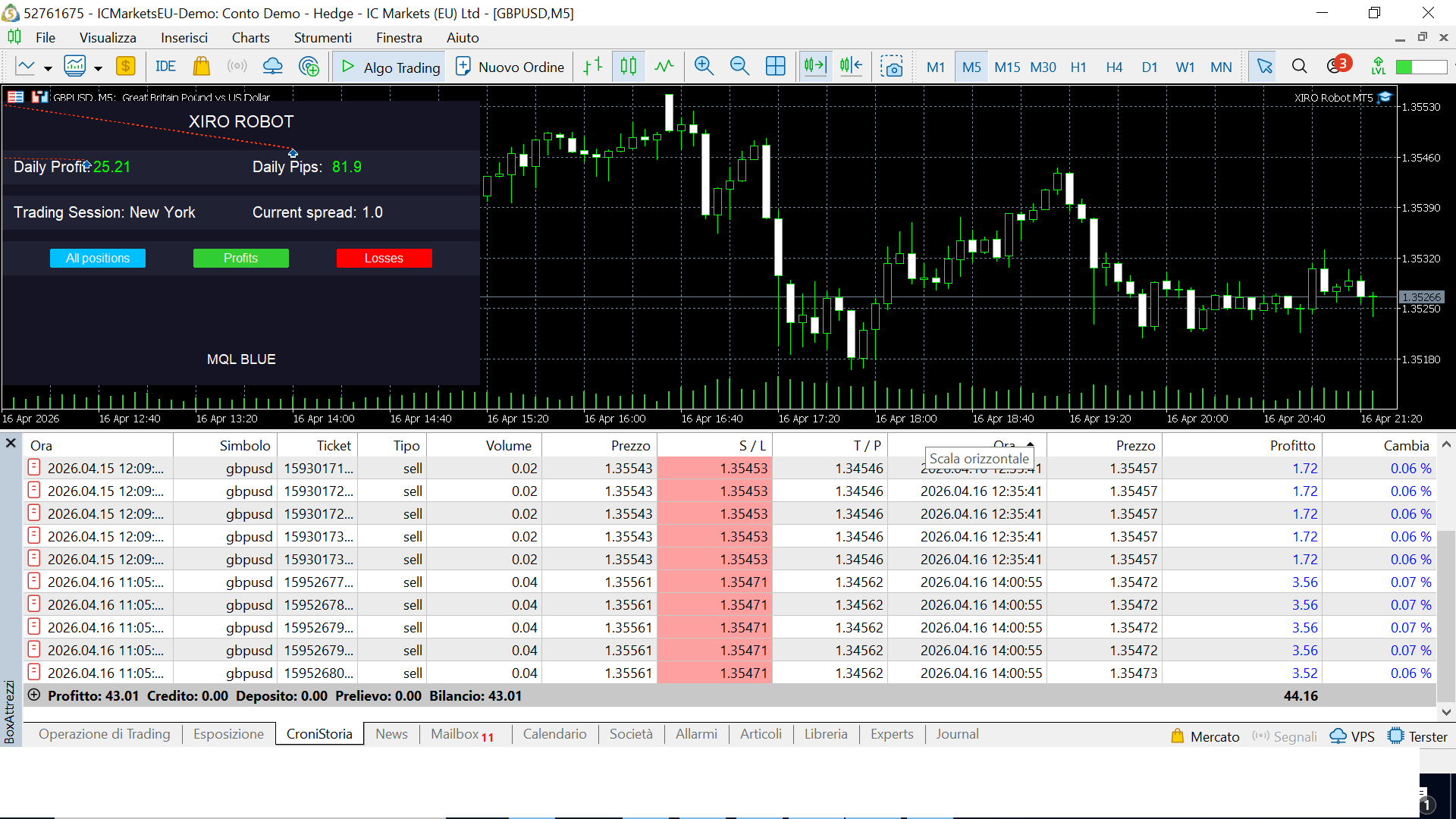This screenshot has height=819, width=1456.
Task: Toggle chart shift from right border
Action: pos(851,67)
